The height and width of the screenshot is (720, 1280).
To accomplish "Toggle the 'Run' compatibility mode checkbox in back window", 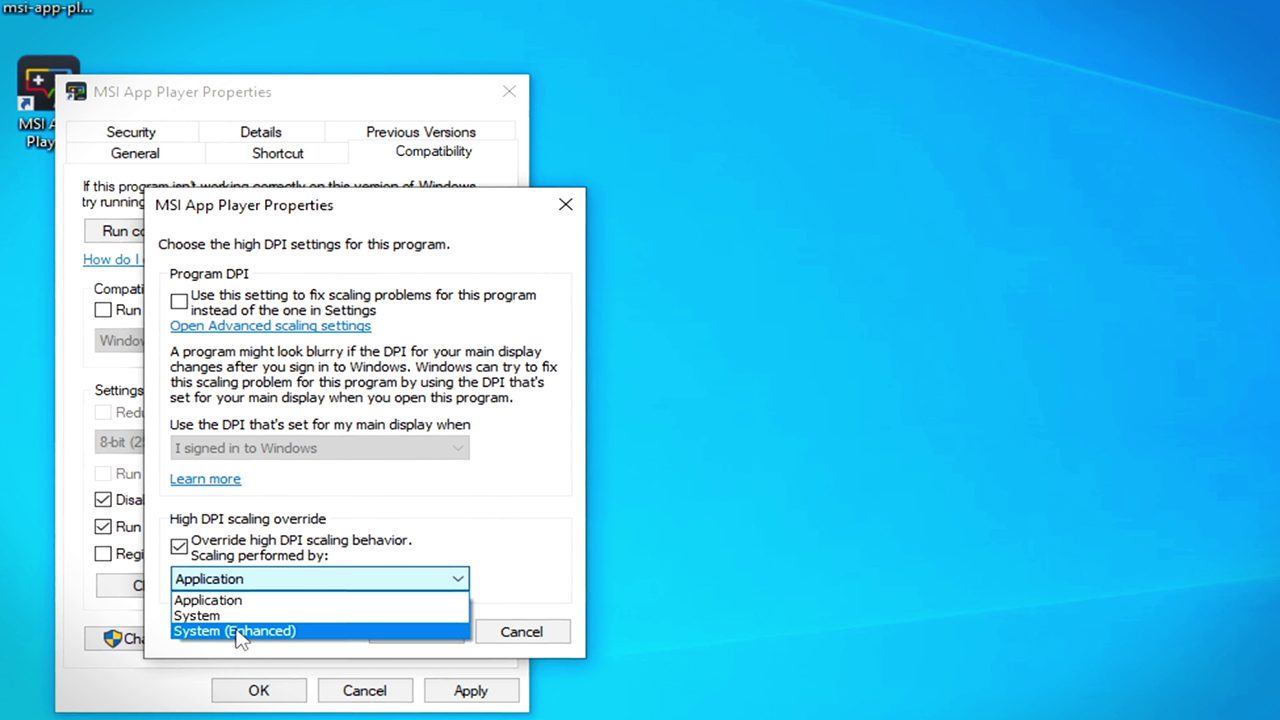I will tap(103, 310).
